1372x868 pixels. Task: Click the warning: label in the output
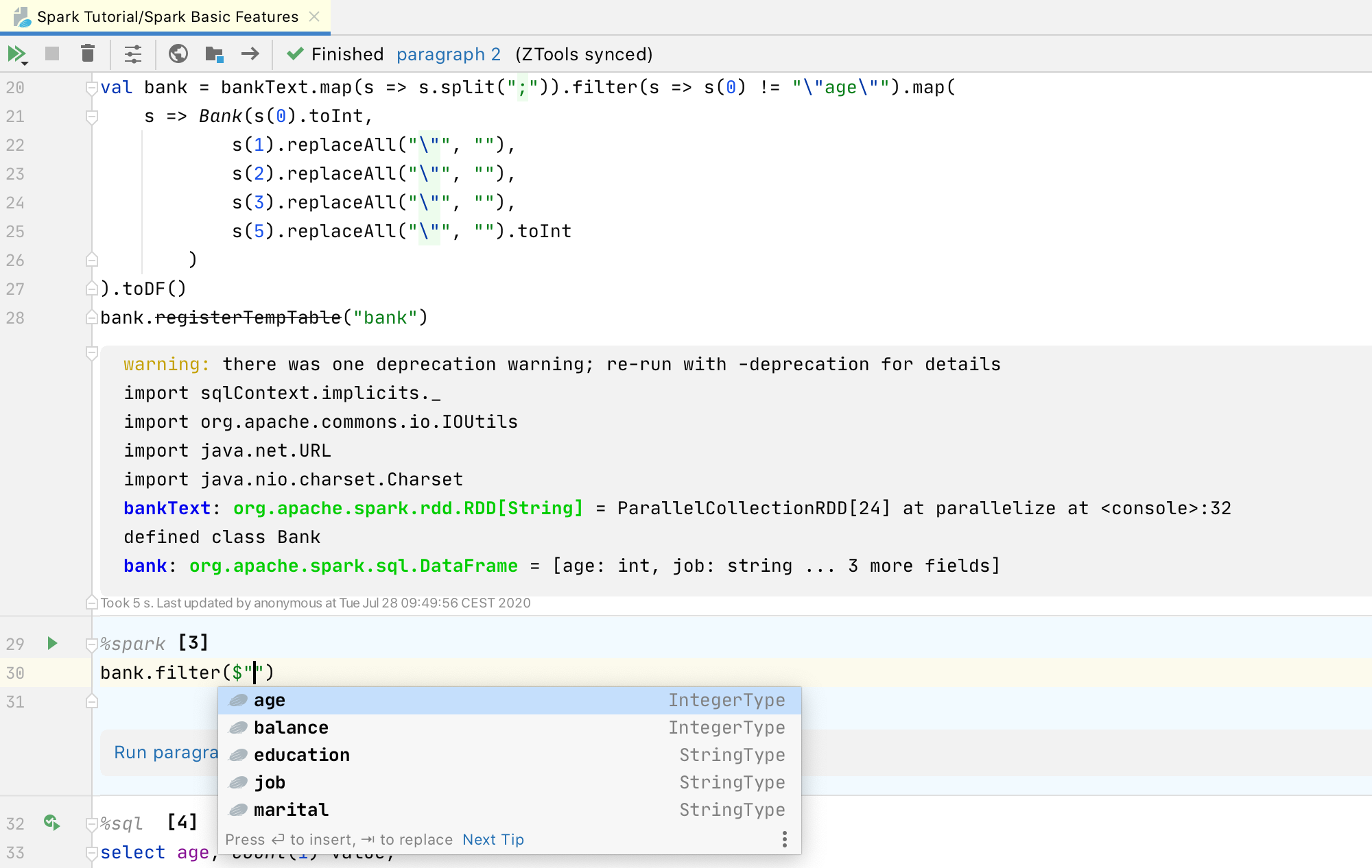167,364
